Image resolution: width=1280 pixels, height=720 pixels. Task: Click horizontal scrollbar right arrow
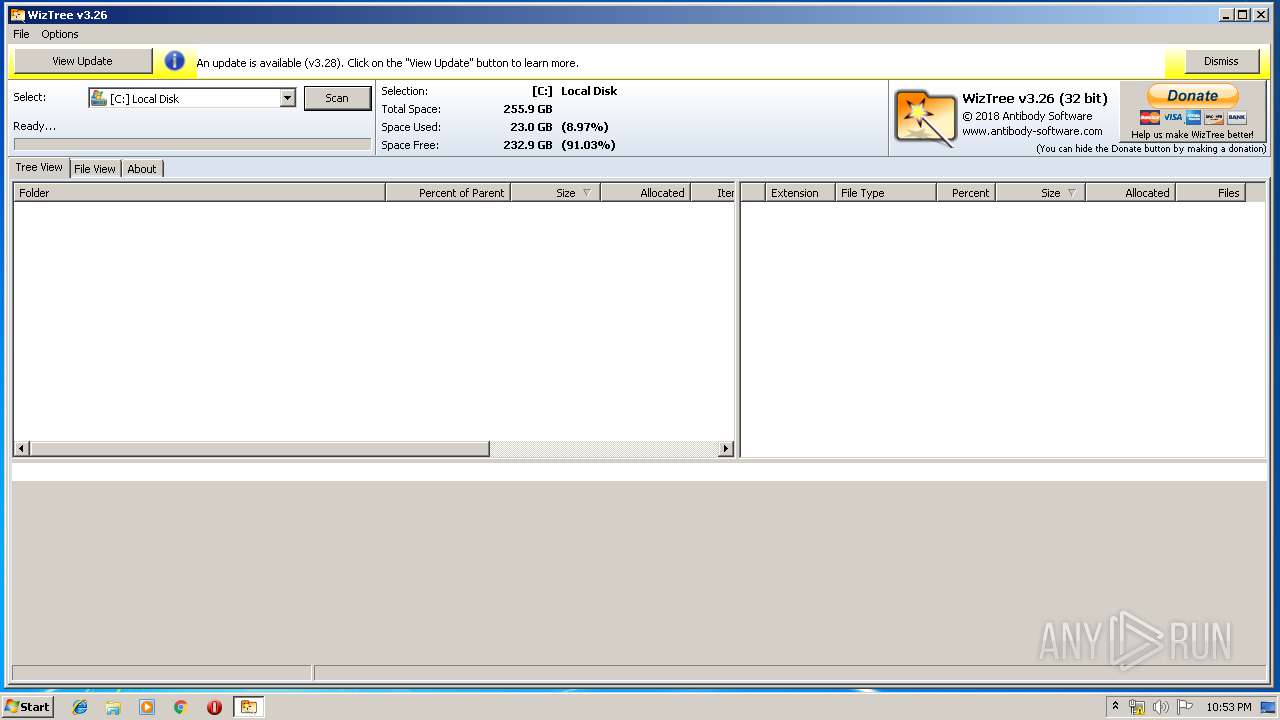[x=726, y=449]
